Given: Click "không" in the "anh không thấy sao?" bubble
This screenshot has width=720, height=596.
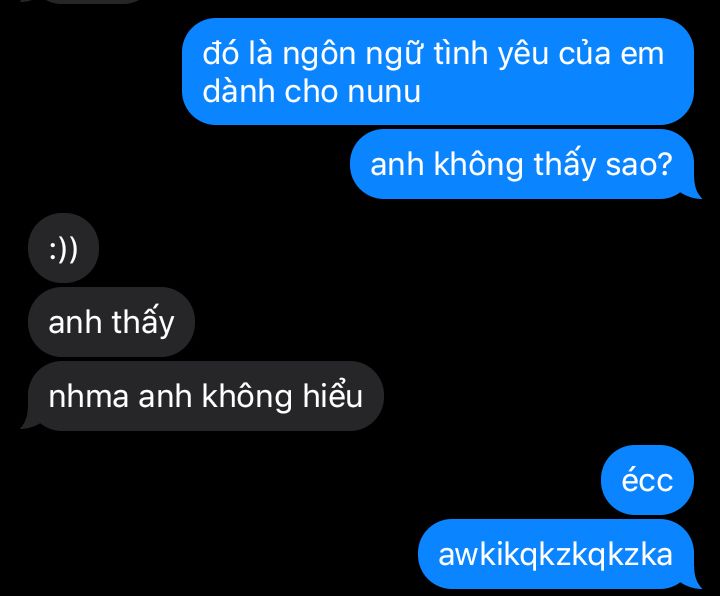Looking at the screenshot, I should (x=478, y=164).
